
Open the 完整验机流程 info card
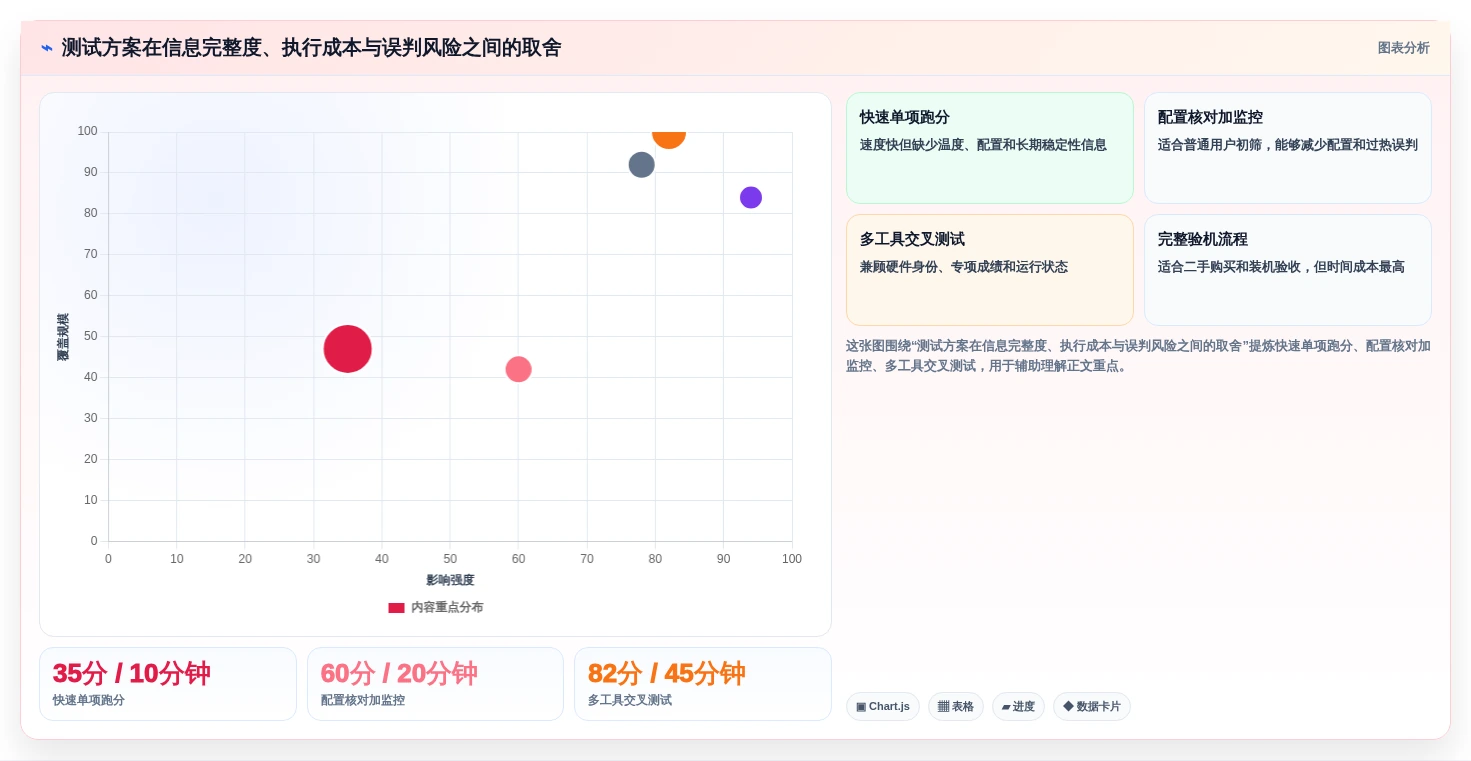click(1288, 270)
